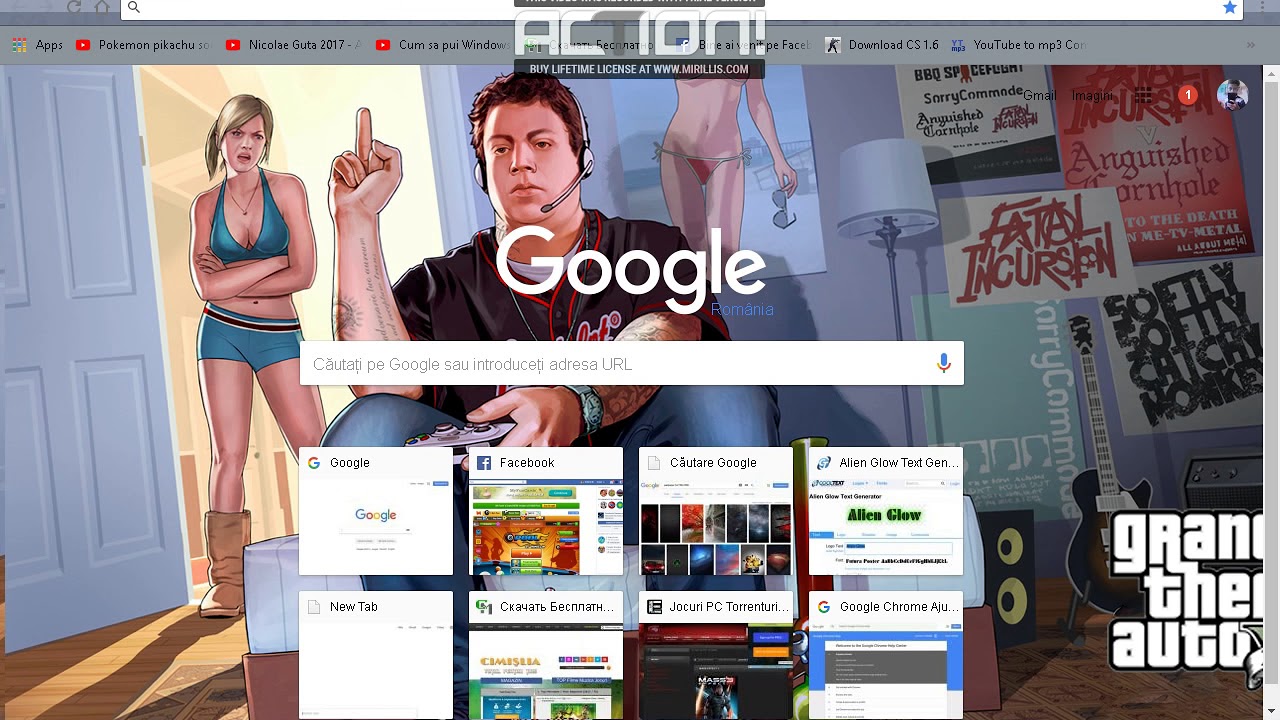The height and width of the screenshot is (720, 1280).
Task: Open the Google Chrome Ajutor tile
Action: pyautogui.click(x=886, y=655)
